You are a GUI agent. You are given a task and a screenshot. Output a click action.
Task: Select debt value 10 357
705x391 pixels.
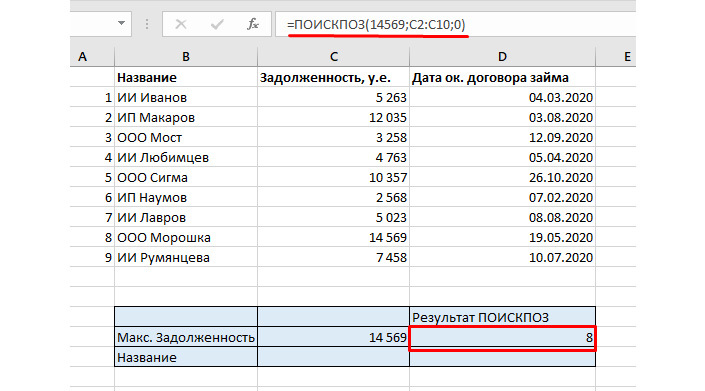pos(334,177)
